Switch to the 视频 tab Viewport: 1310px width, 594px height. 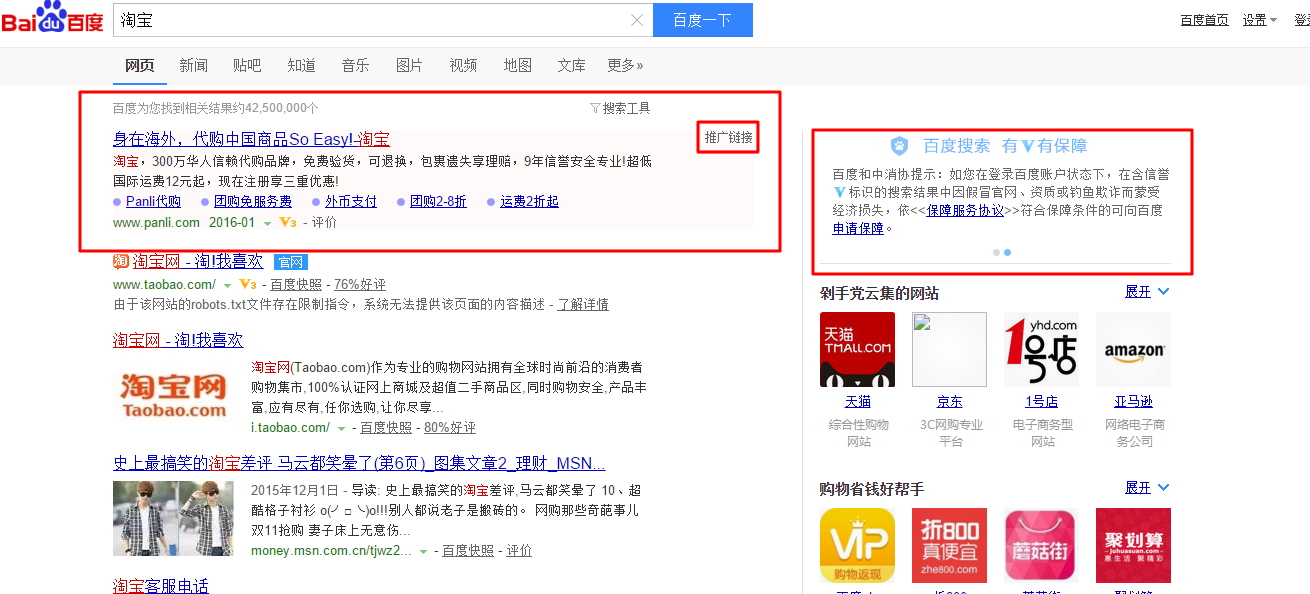coord(463,65)
